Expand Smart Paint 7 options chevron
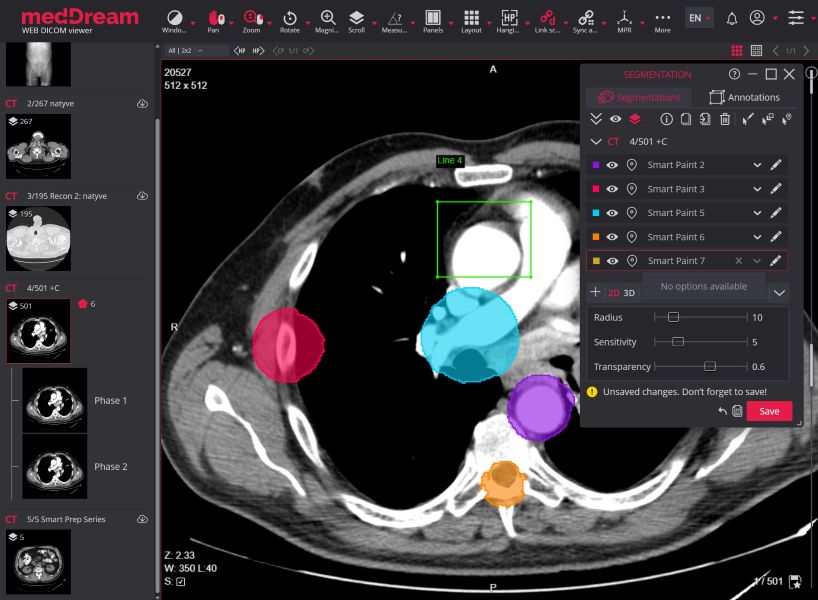Viewport: 818px width, 600px height. [x=757, y=261]
